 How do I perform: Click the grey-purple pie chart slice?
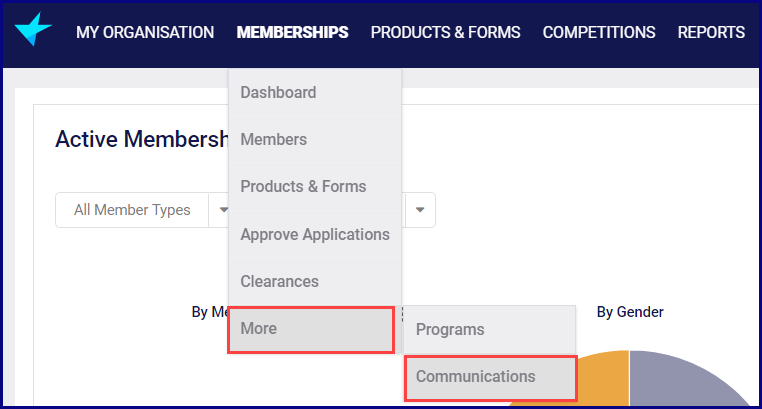click(690, 385)
